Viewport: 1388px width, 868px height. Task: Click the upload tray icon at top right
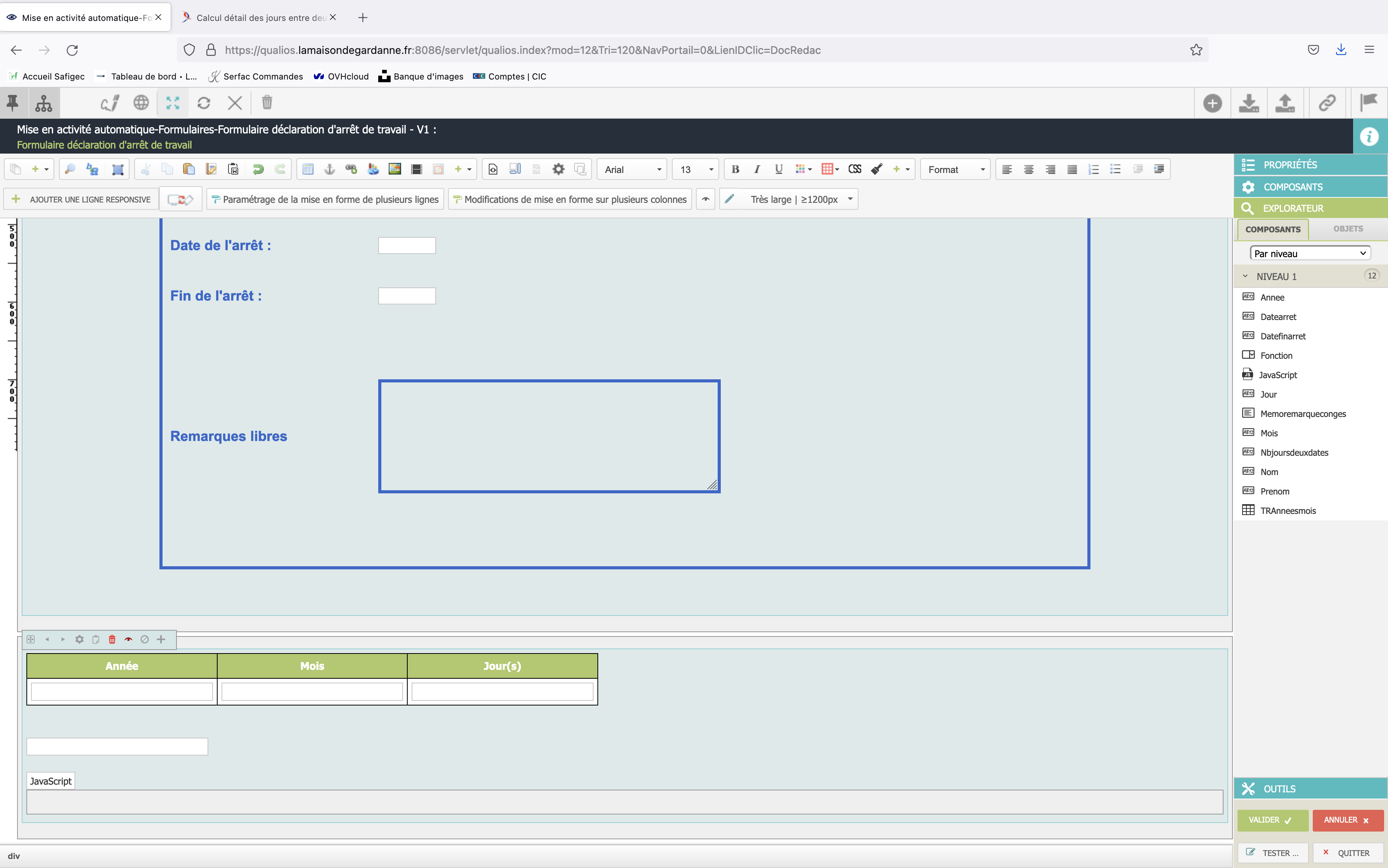click(x=1285, y=103)
